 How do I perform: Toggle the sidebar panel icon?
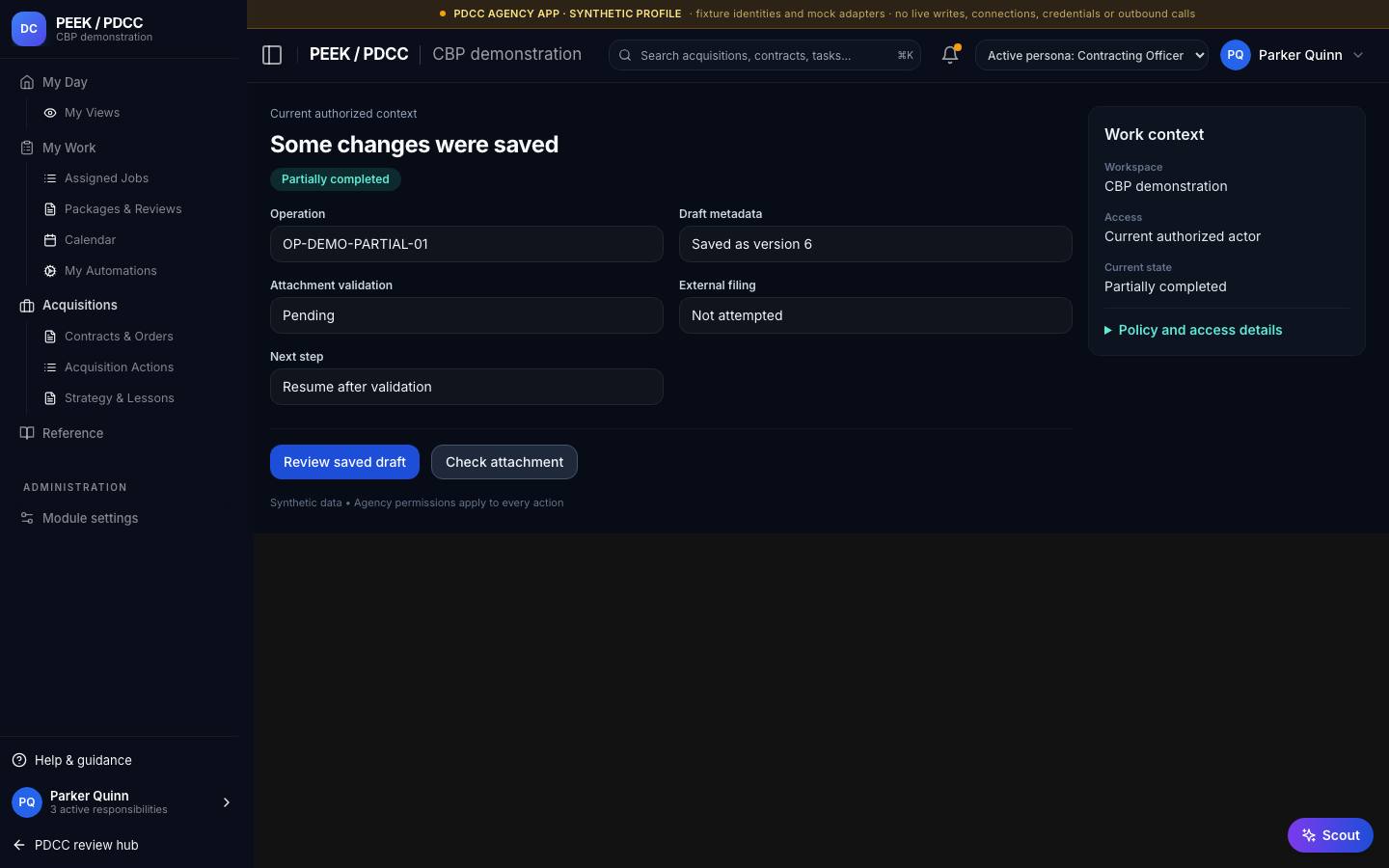(x=272, y=55)
